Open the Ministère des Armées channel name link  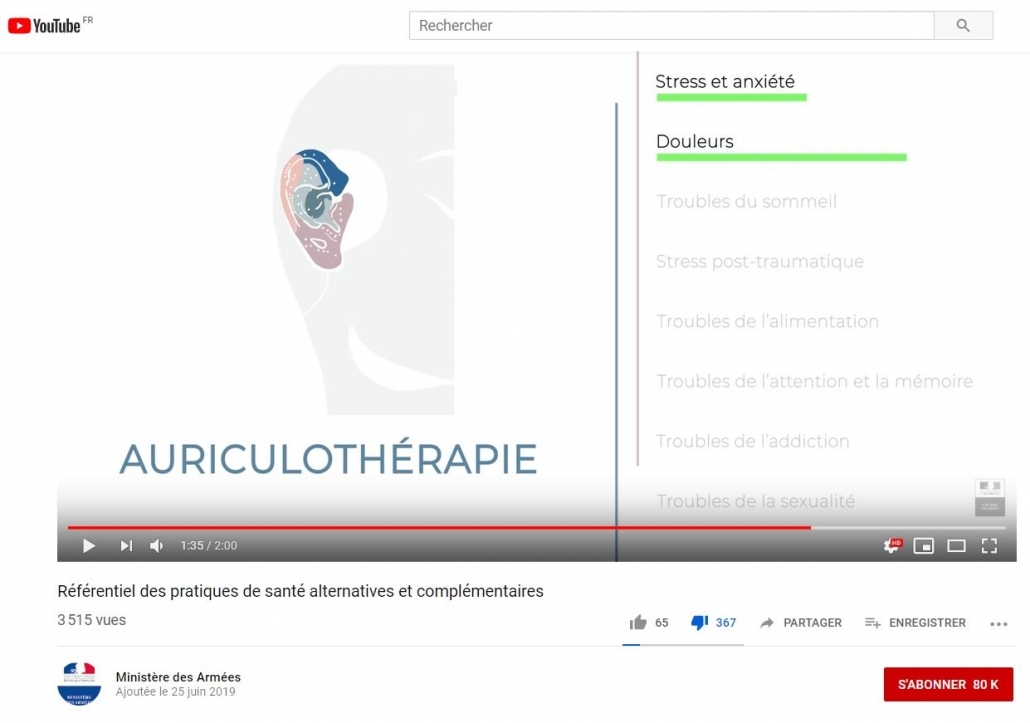coord(178,677)
